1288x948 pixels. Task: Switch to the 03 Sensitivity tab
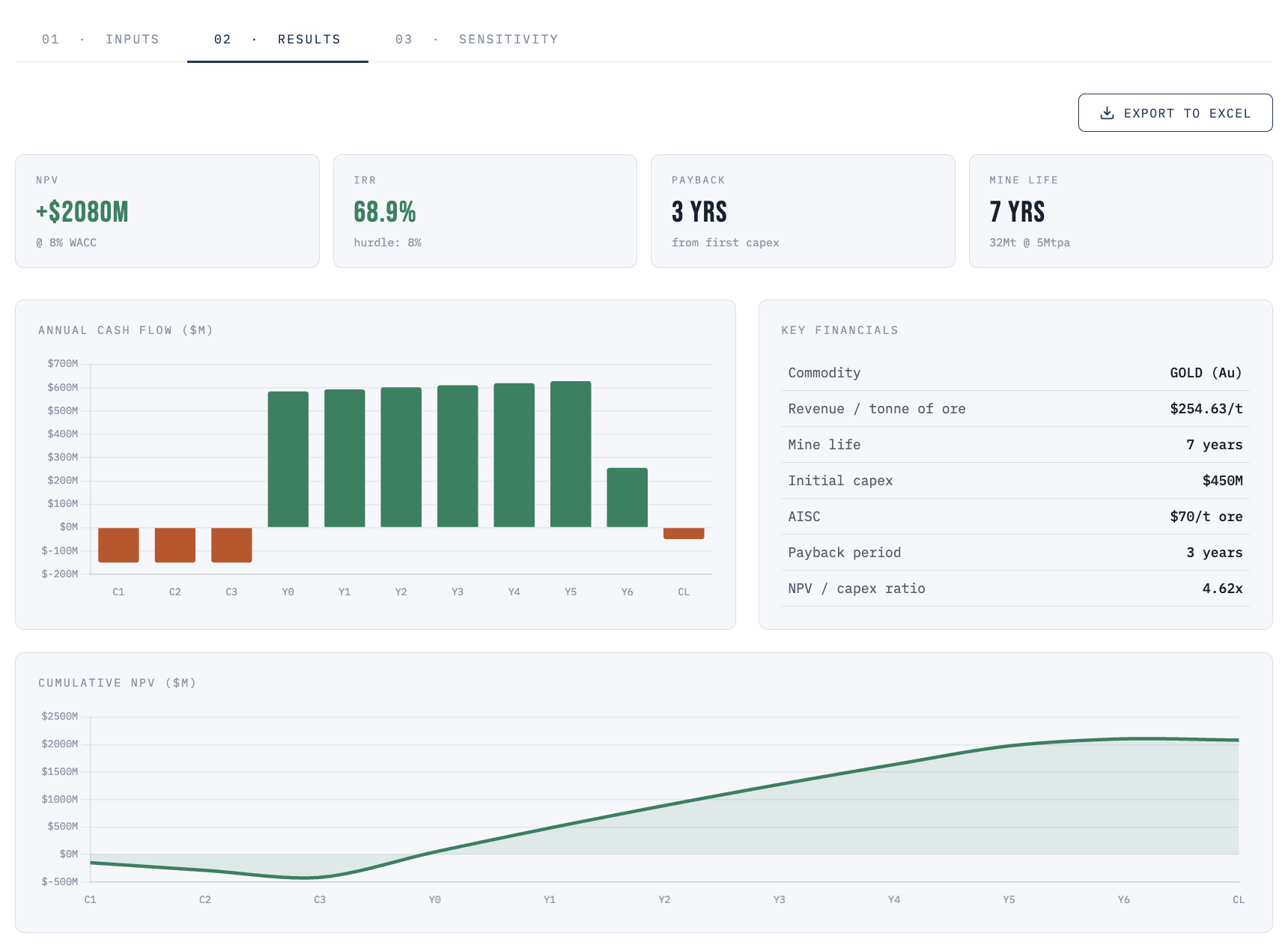tap(476, 39)
